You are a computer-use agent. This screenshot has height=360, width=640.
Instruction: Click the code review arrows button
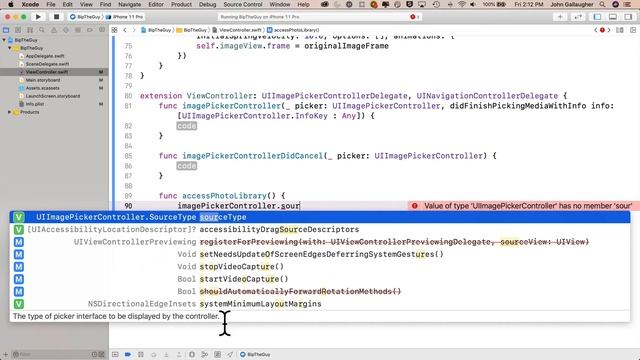point(578,17)
